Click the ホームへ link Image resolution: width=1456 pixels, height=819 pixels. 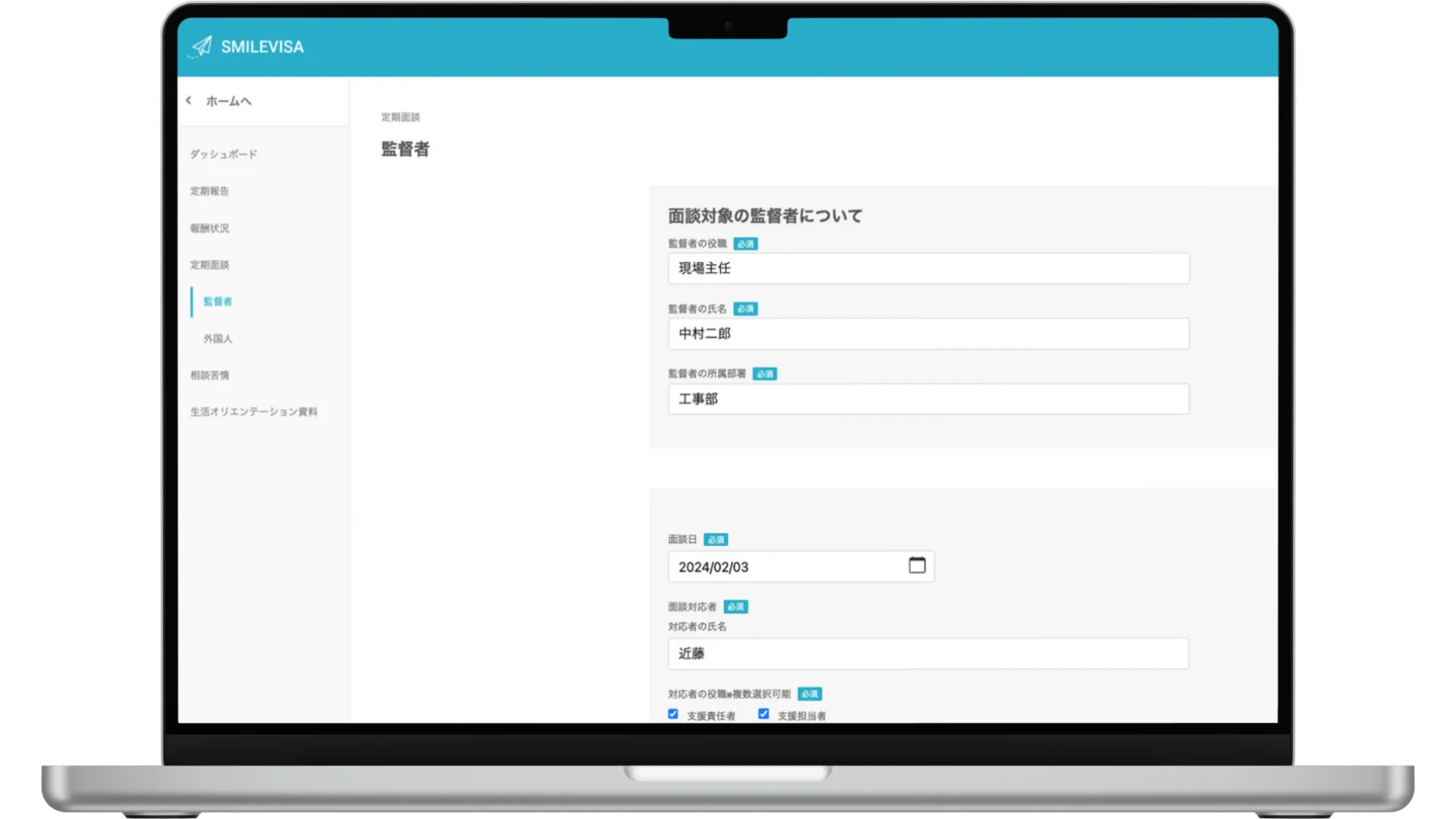point(228,101)
